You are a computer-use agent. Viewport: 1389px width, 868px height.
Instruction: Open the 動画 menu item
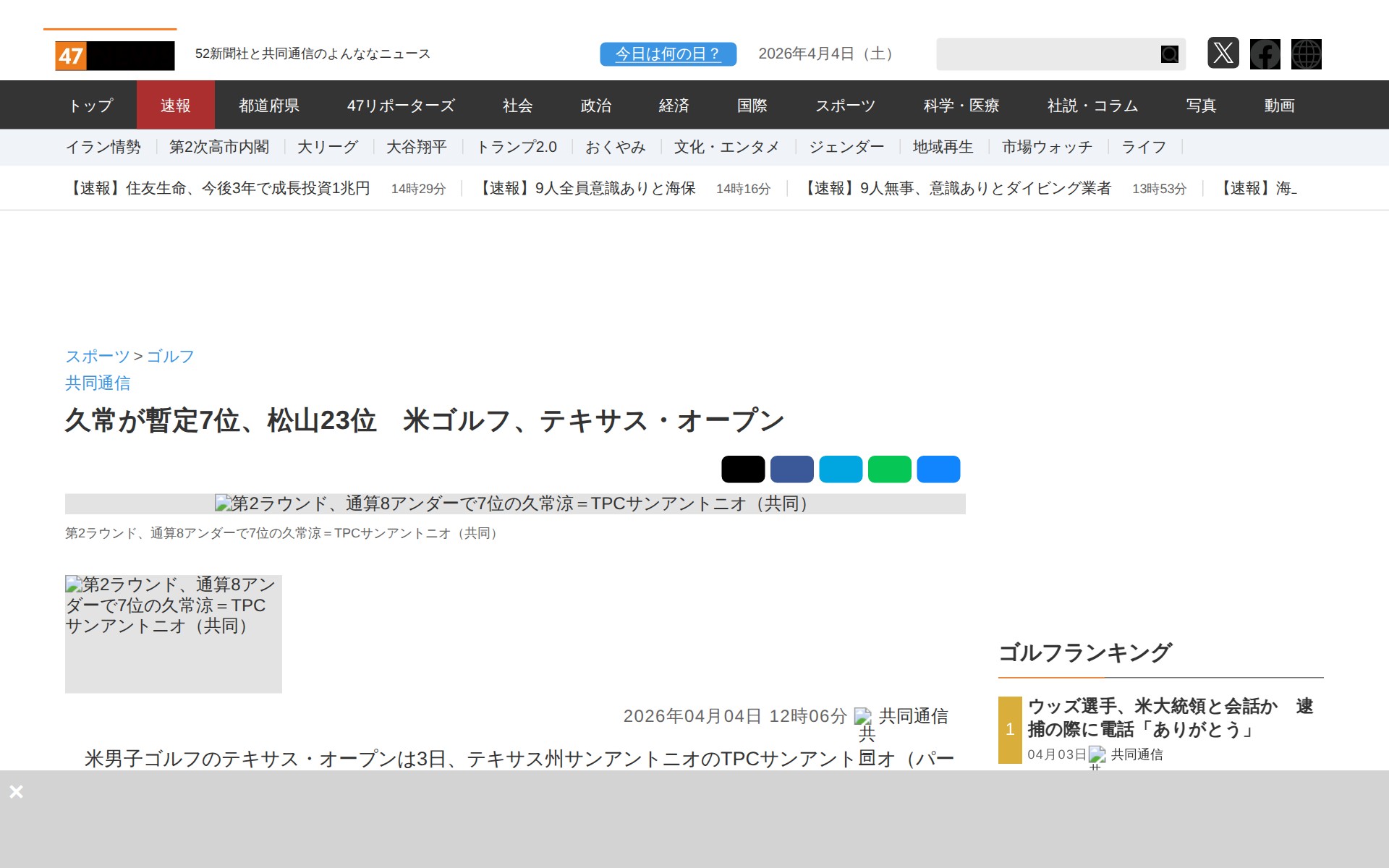[x=1279, y=105]
